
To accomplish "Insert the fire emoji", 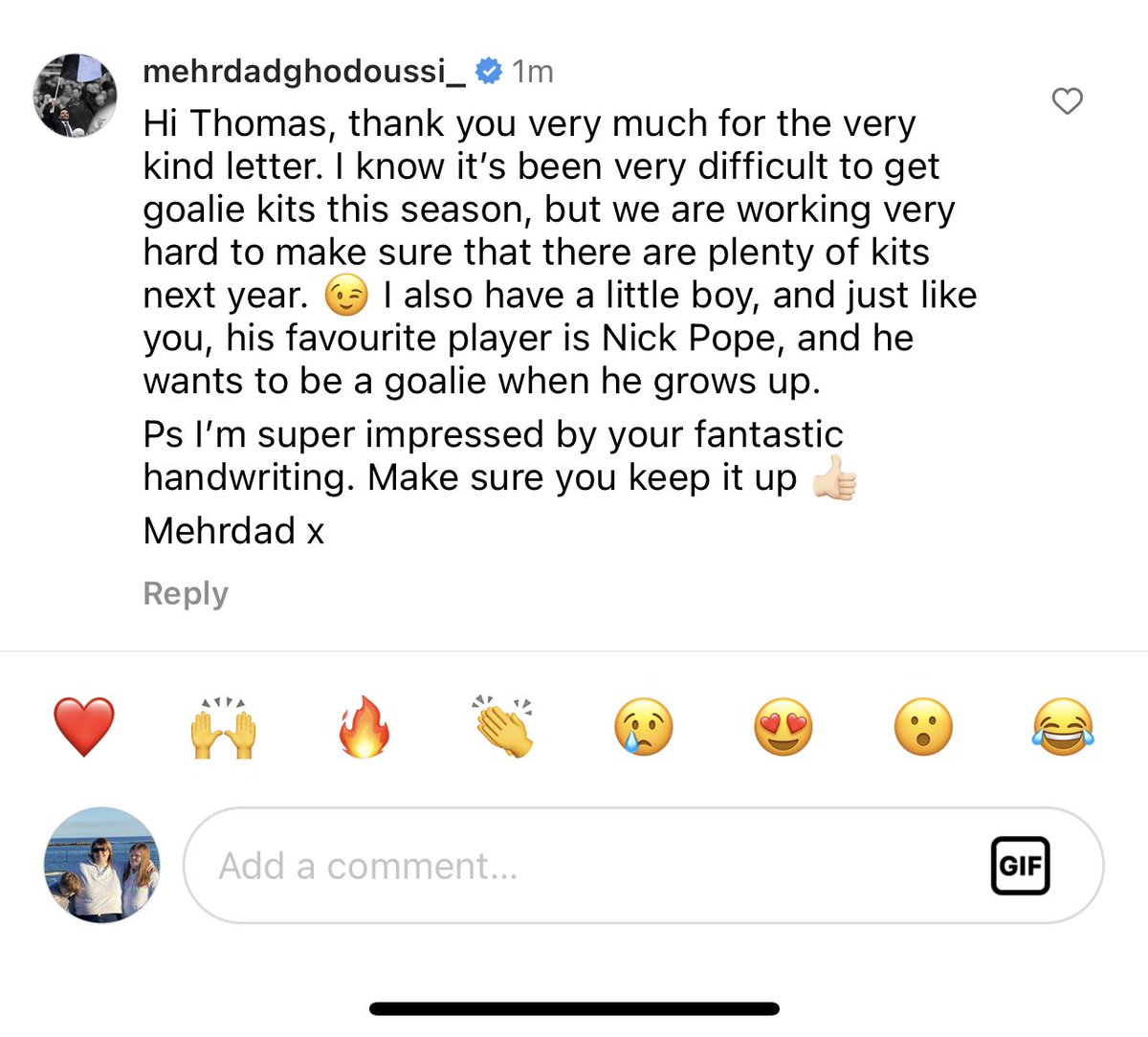I will click(364, 727).
